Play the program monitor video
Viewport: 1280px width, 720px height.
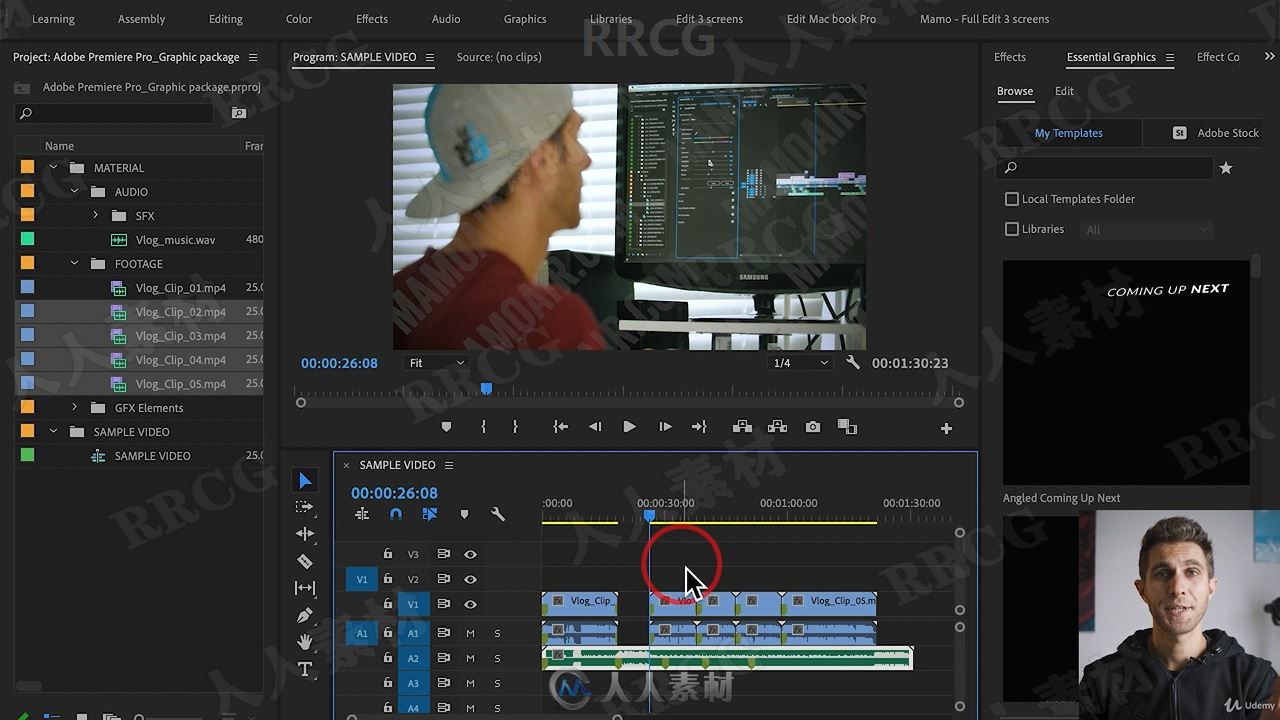pos(629,427)
